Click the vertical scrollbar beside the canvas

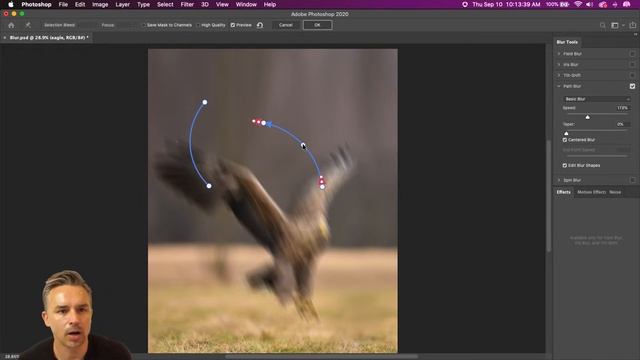click(x=549, y=196)
